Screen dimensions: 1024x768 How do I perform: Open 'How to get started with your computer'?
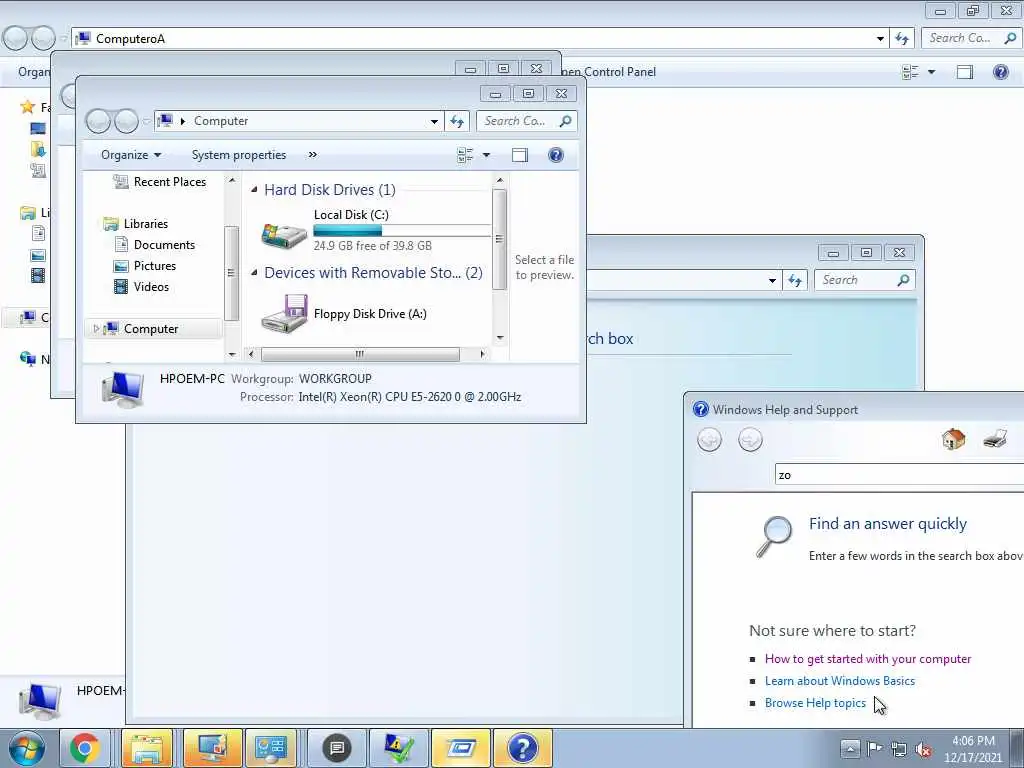tap(868, 658)
